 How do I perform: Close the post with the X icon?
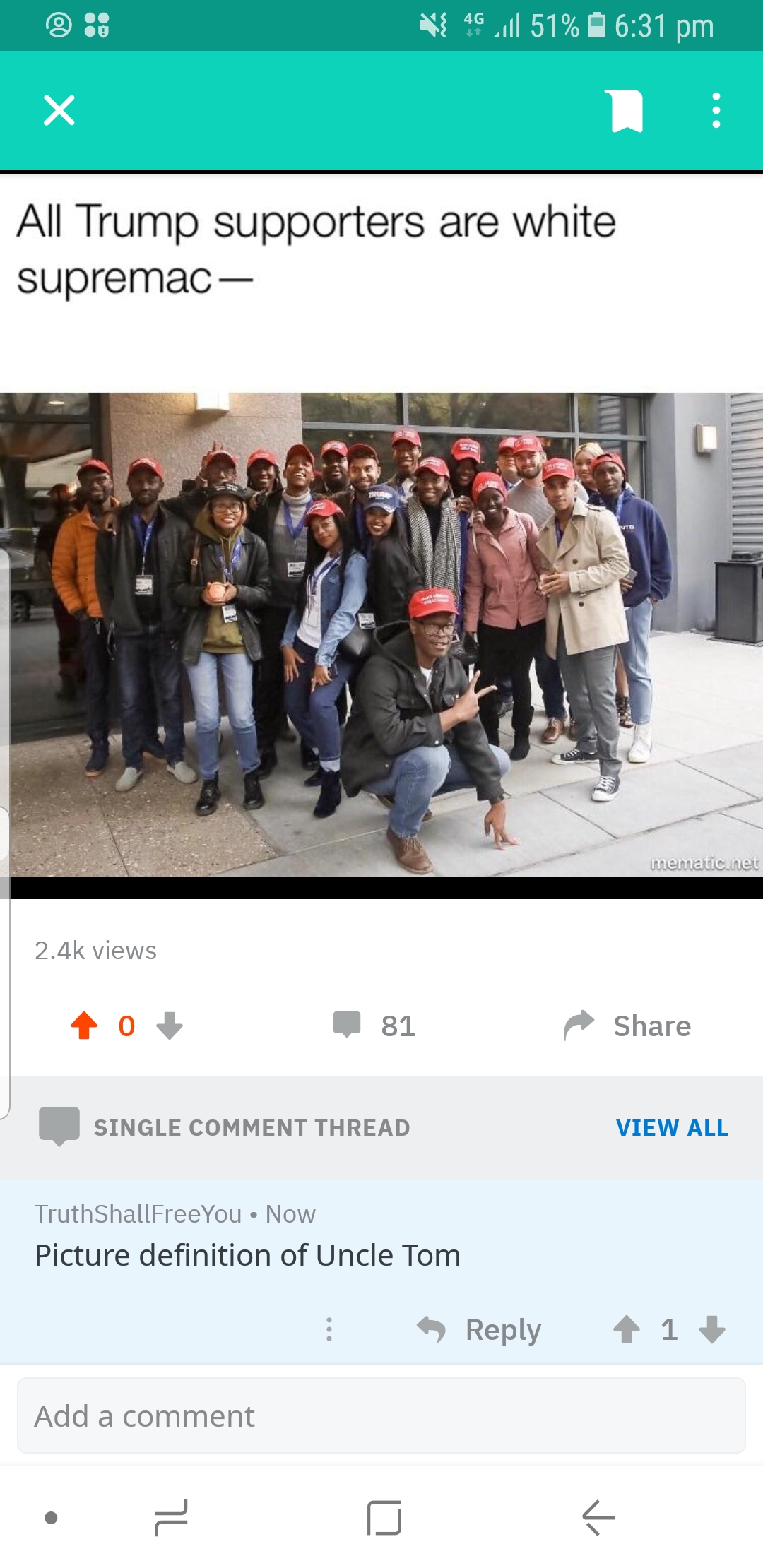(59, 111)
